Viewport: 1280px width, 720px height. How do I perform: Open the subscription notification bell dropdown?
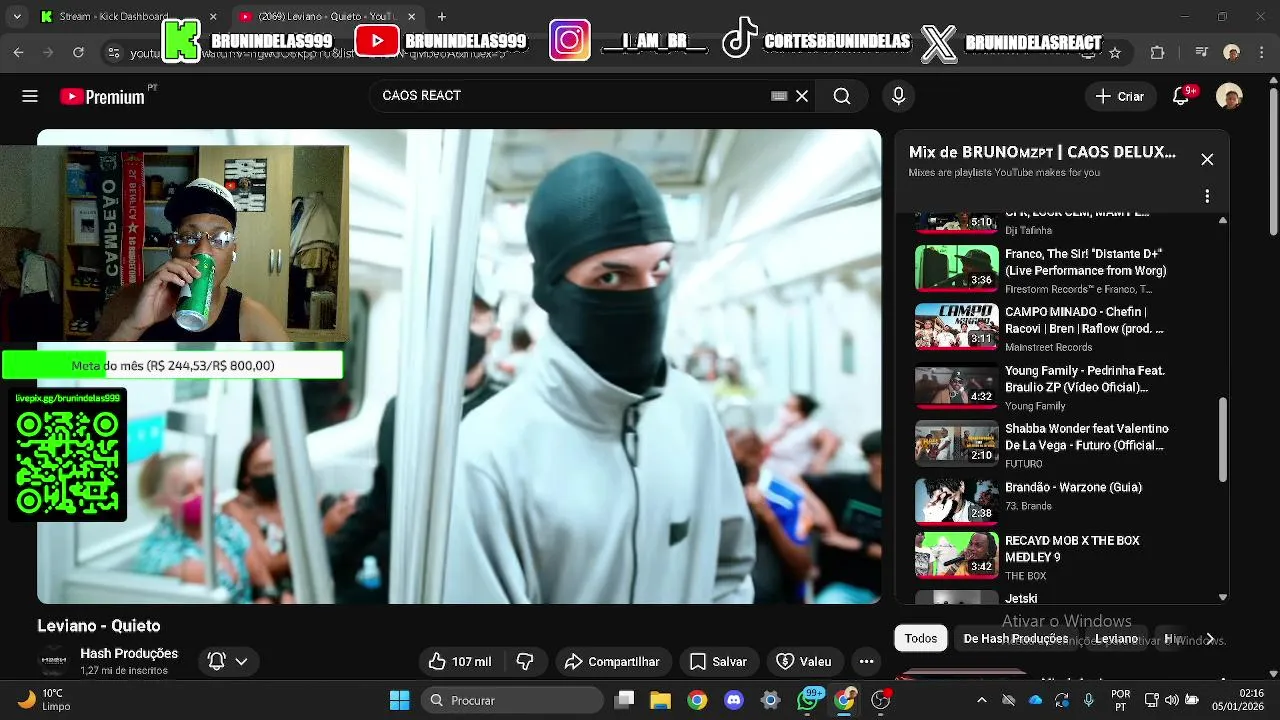(228, 661)
